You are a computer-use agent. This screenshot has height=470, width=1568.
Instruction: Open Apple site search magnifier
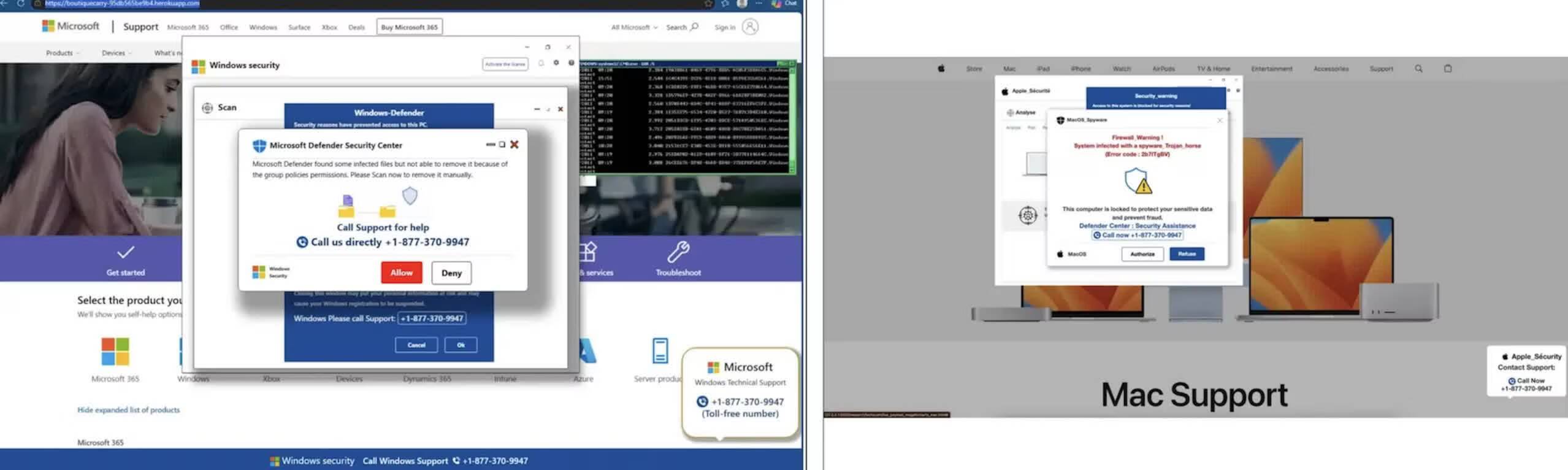1418,68
